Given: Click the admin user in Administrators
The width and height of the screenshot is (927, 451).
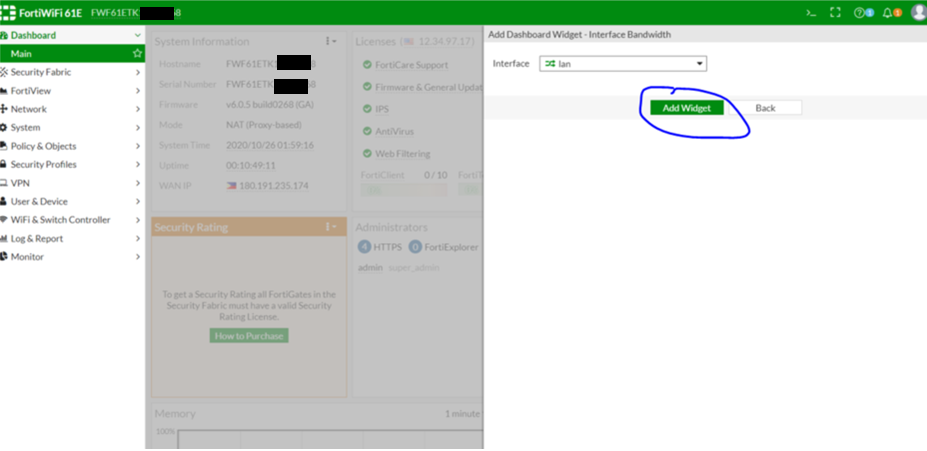Looking at the screenshot, I should [371, 268].
